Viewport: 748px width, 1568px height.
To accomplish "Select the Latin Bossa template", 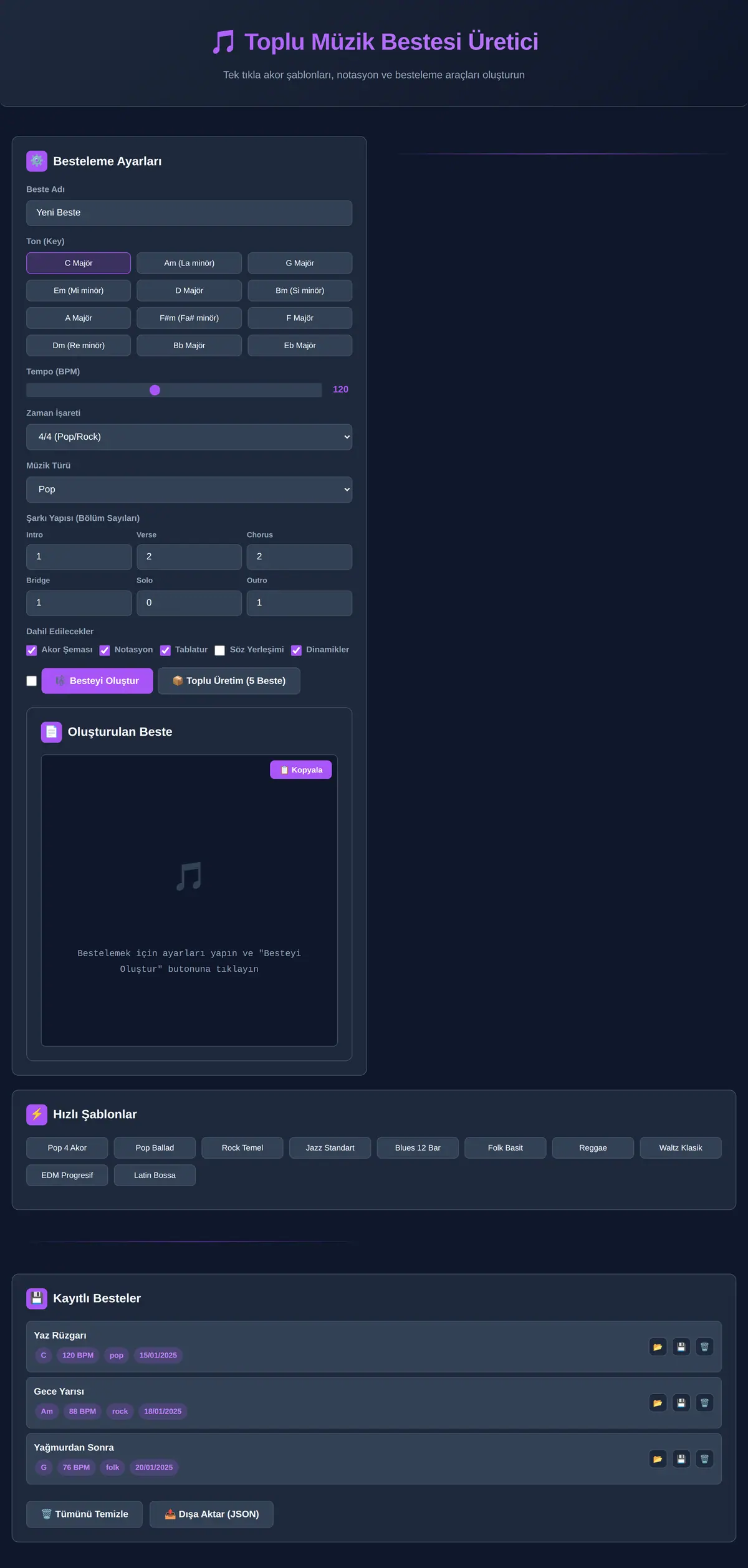I will tap(155, 1175).
